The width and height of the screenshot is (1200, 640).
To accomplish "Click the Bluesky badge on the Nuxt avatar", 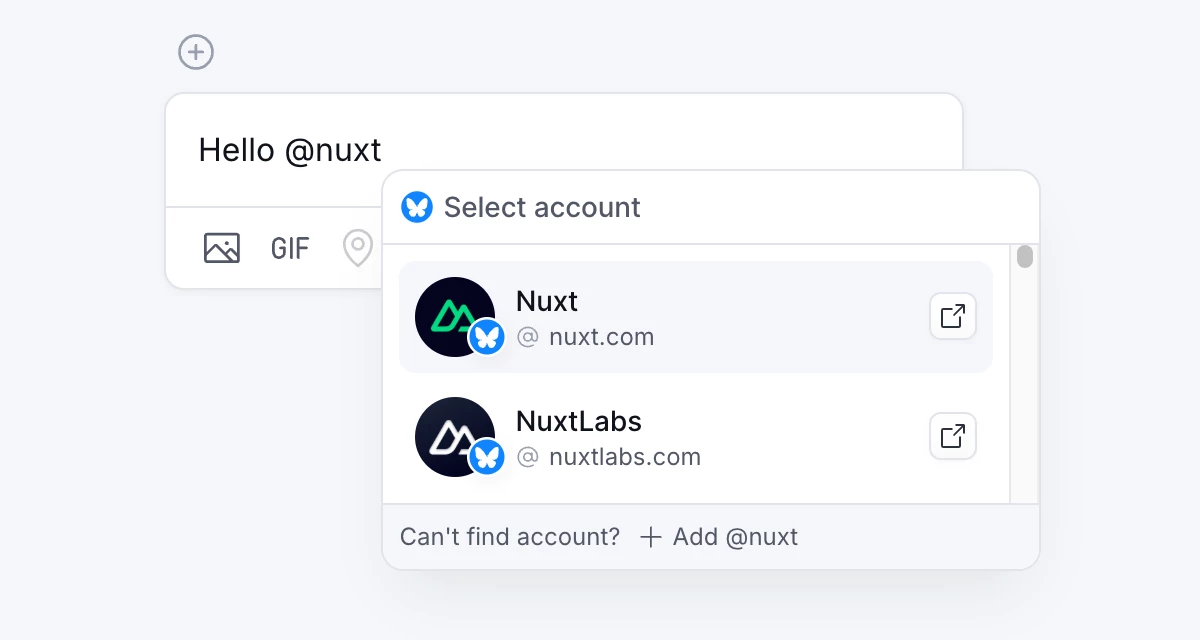I will (487, 338).
